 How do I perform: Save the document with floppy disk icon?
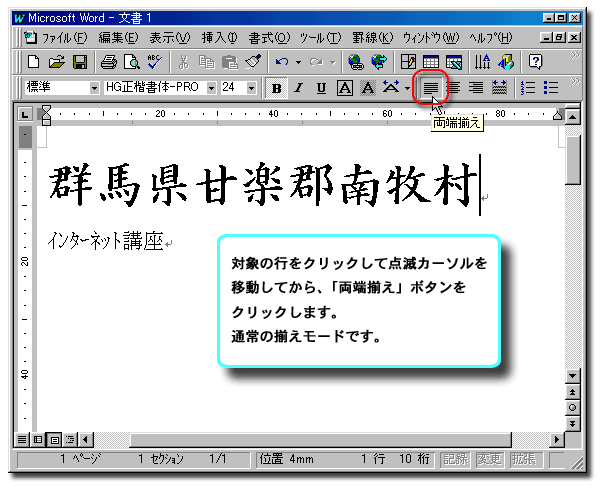tap(80, 62)
